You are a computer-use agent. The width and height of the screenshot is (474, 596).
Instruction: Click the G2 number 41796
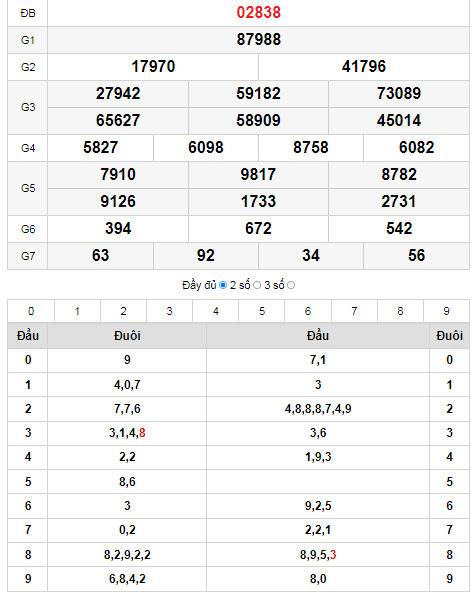click(x=364, y=67)
